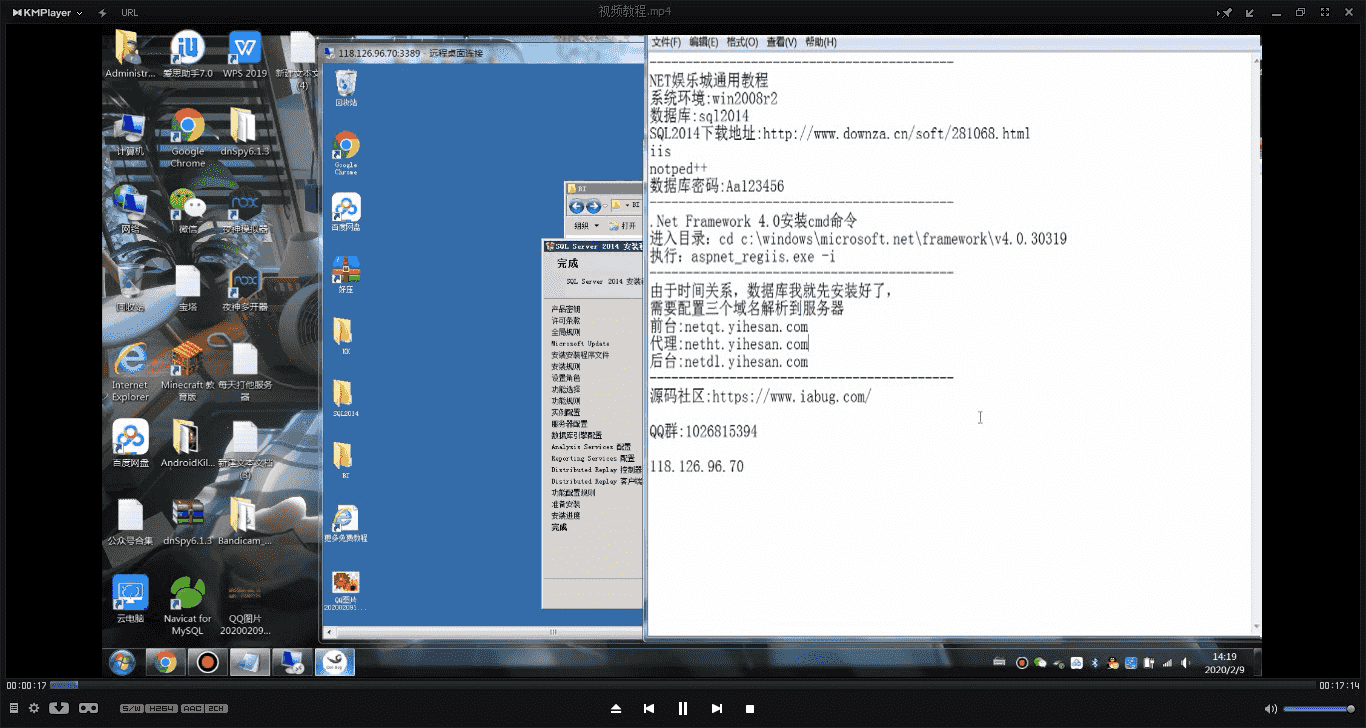Open the KMPlayer main menu dropdown

pyautogui.click(x=48, y=12)
